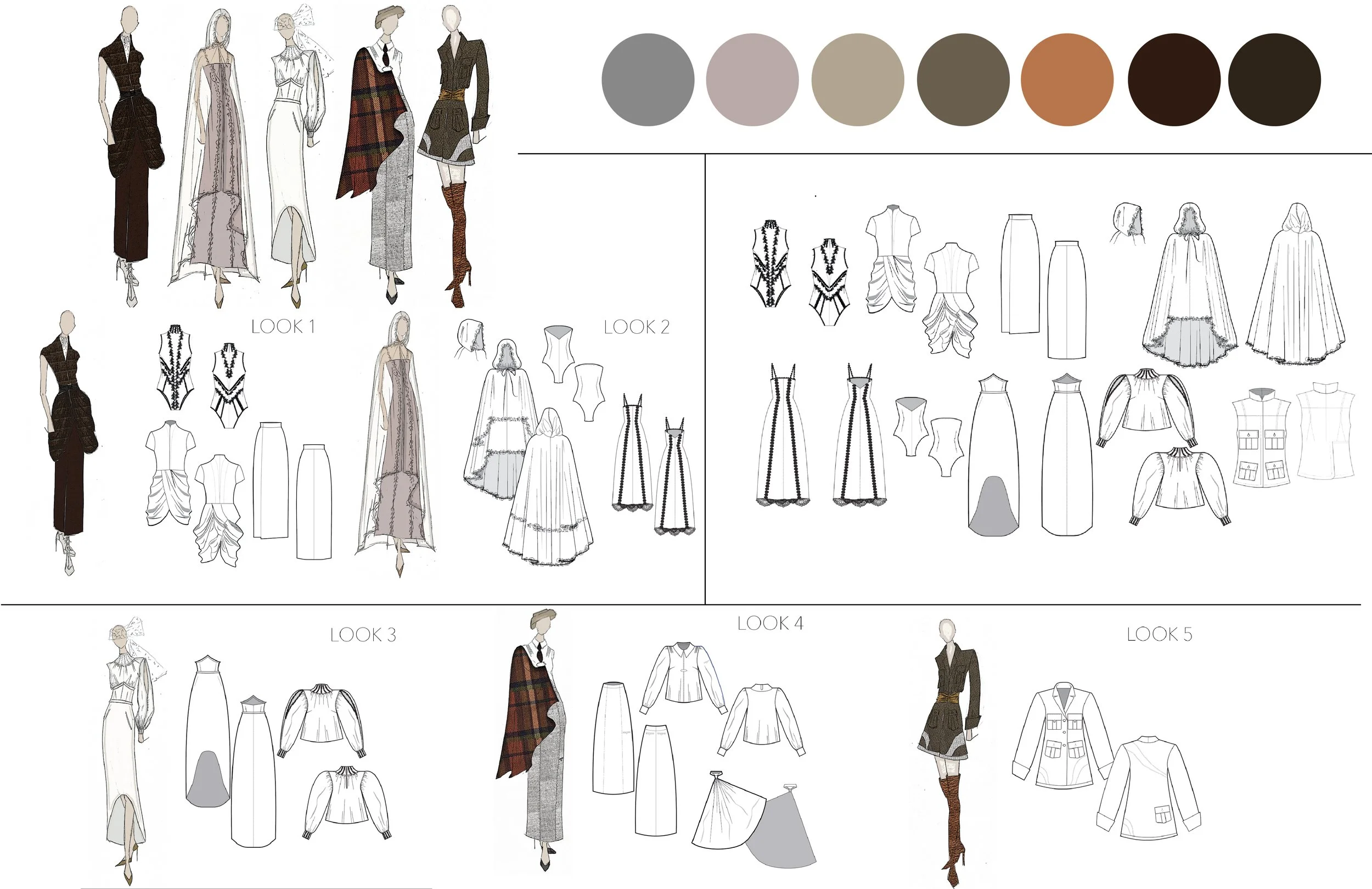Click the pocketed vest flat sketch
Viewport: 1372px width, 889px height.
(1261, 437)
